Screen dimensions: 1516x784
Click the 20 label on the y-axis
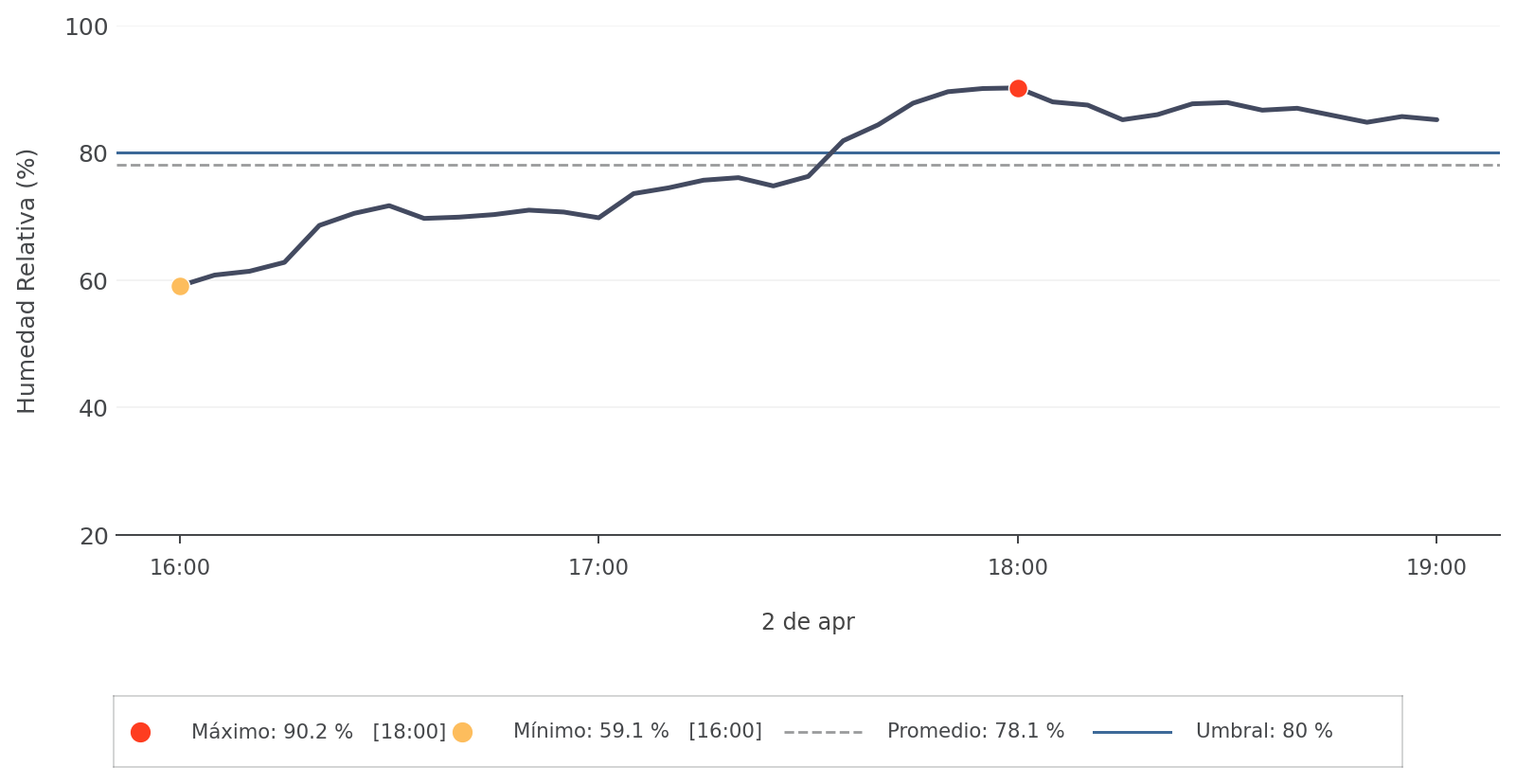[93, 537]
